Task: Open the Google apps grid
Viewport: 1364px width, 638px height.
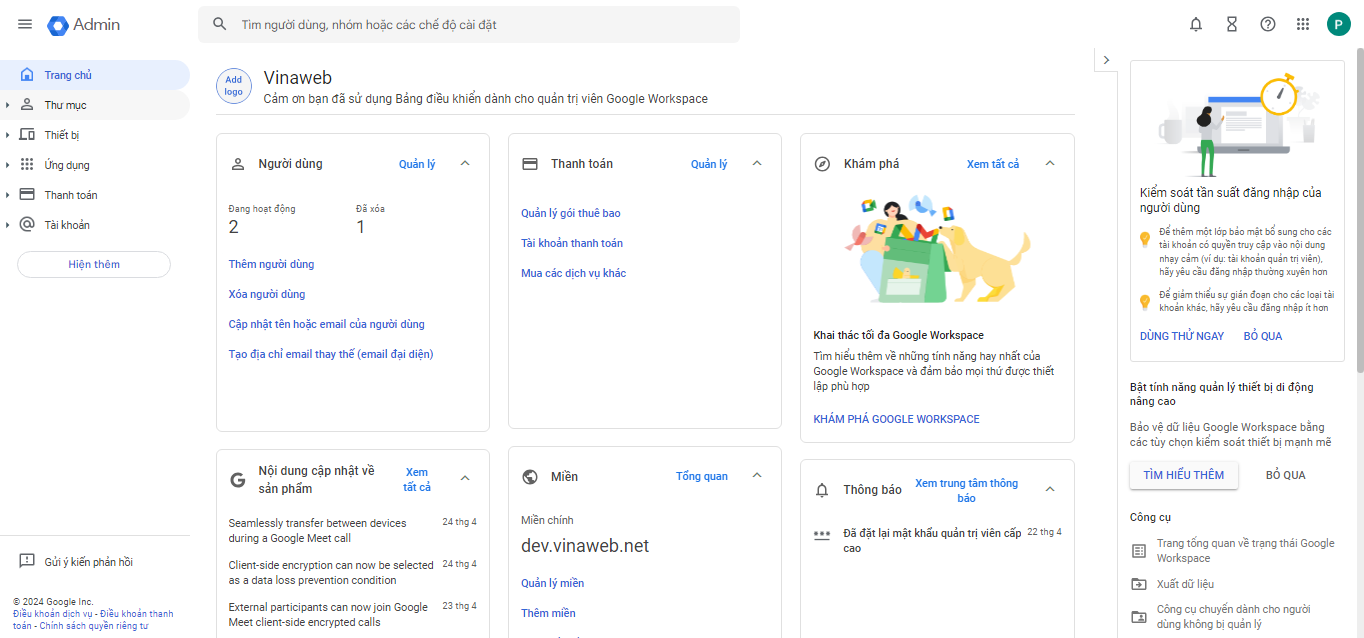Action: [1303, 24]
